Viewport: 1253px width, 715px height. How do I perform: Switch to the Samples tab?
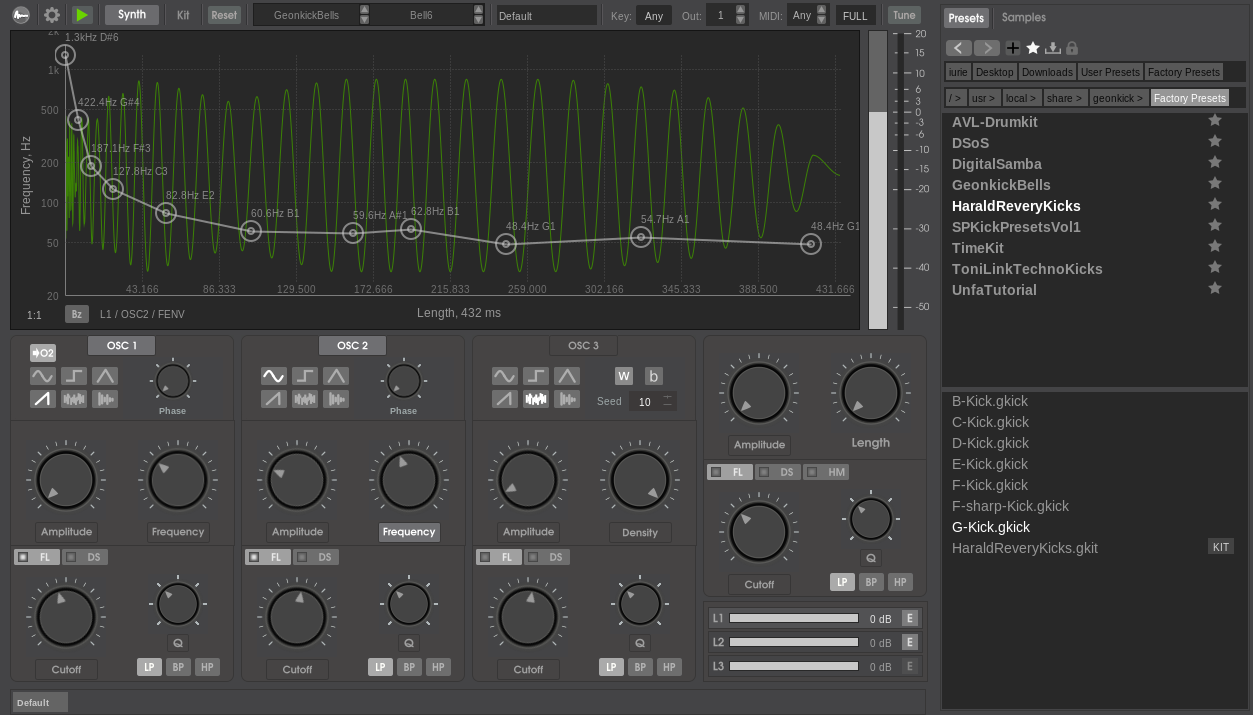(x=1024, y=18)
